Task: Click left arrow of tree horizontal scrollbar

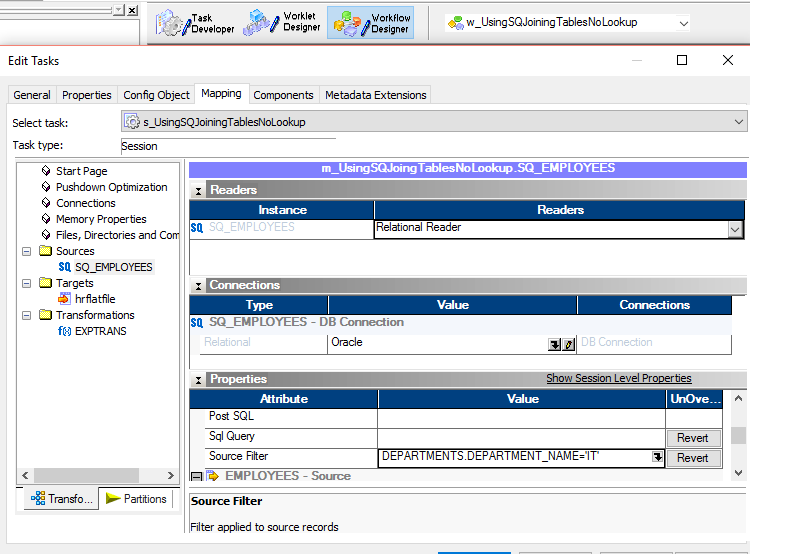Action: (25, 475)
